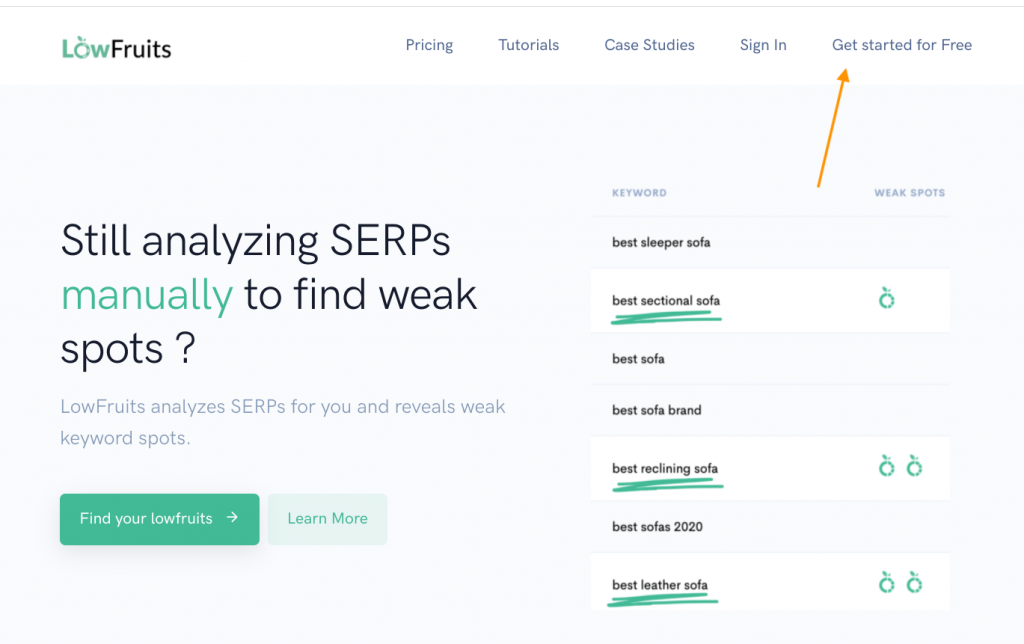This screenshot has width=1024, height=644.
Task: Click the WEAK SPOTS column header
Action: [910, 193]
